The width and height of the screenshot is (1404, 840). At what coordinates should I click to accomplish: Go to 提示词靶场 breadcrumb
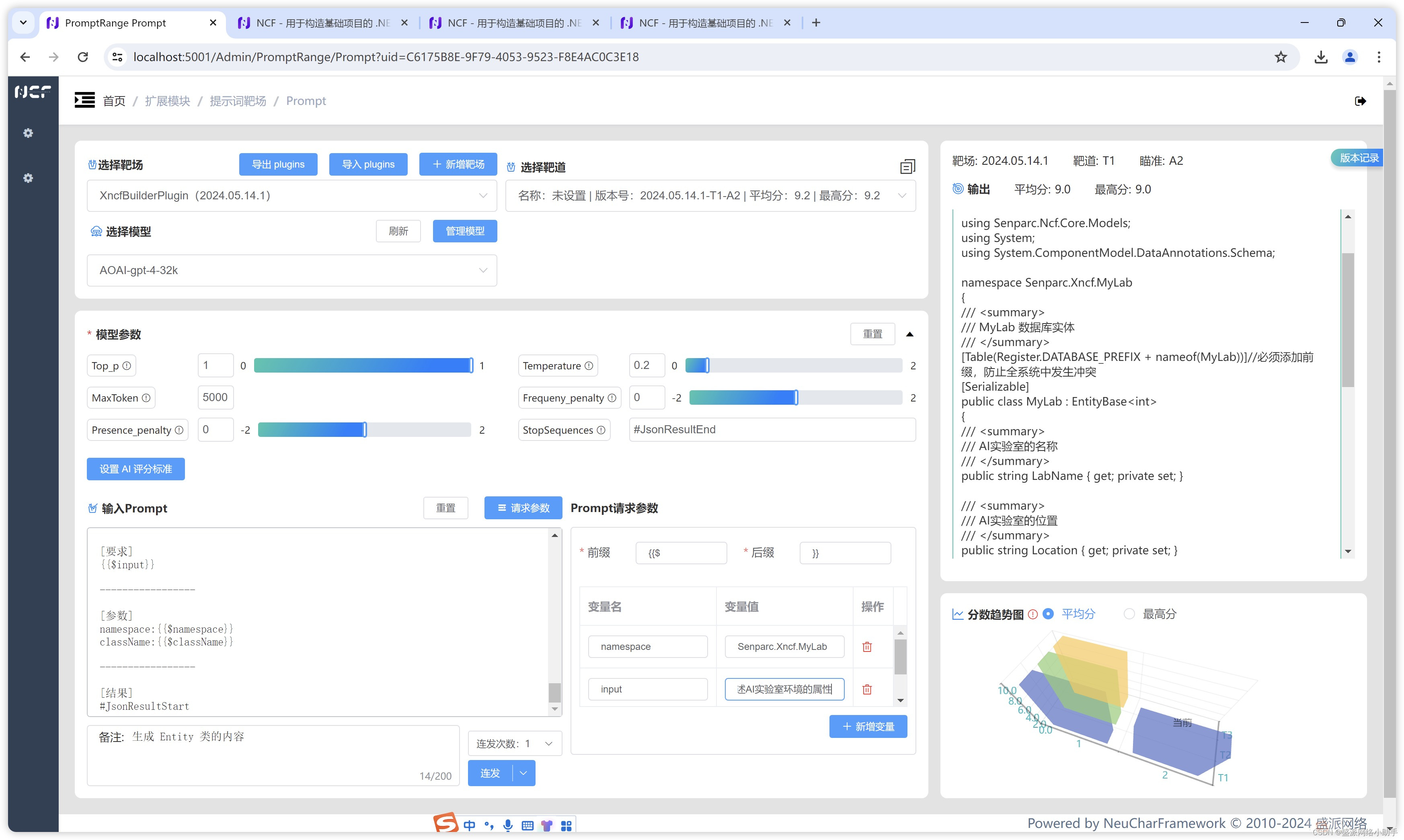[238, 101]
